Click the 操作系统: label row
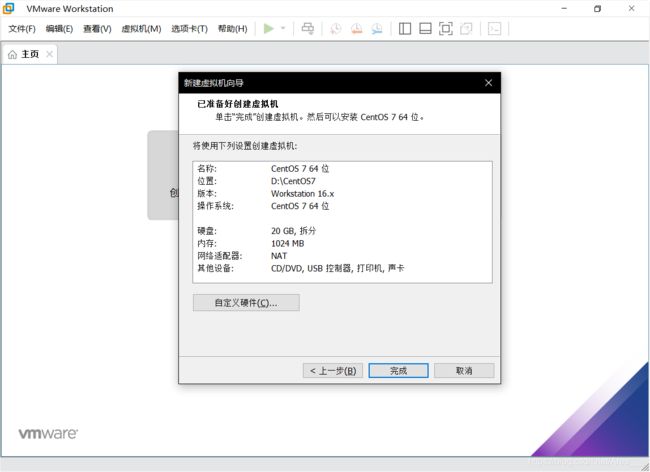 click(215, 206)
